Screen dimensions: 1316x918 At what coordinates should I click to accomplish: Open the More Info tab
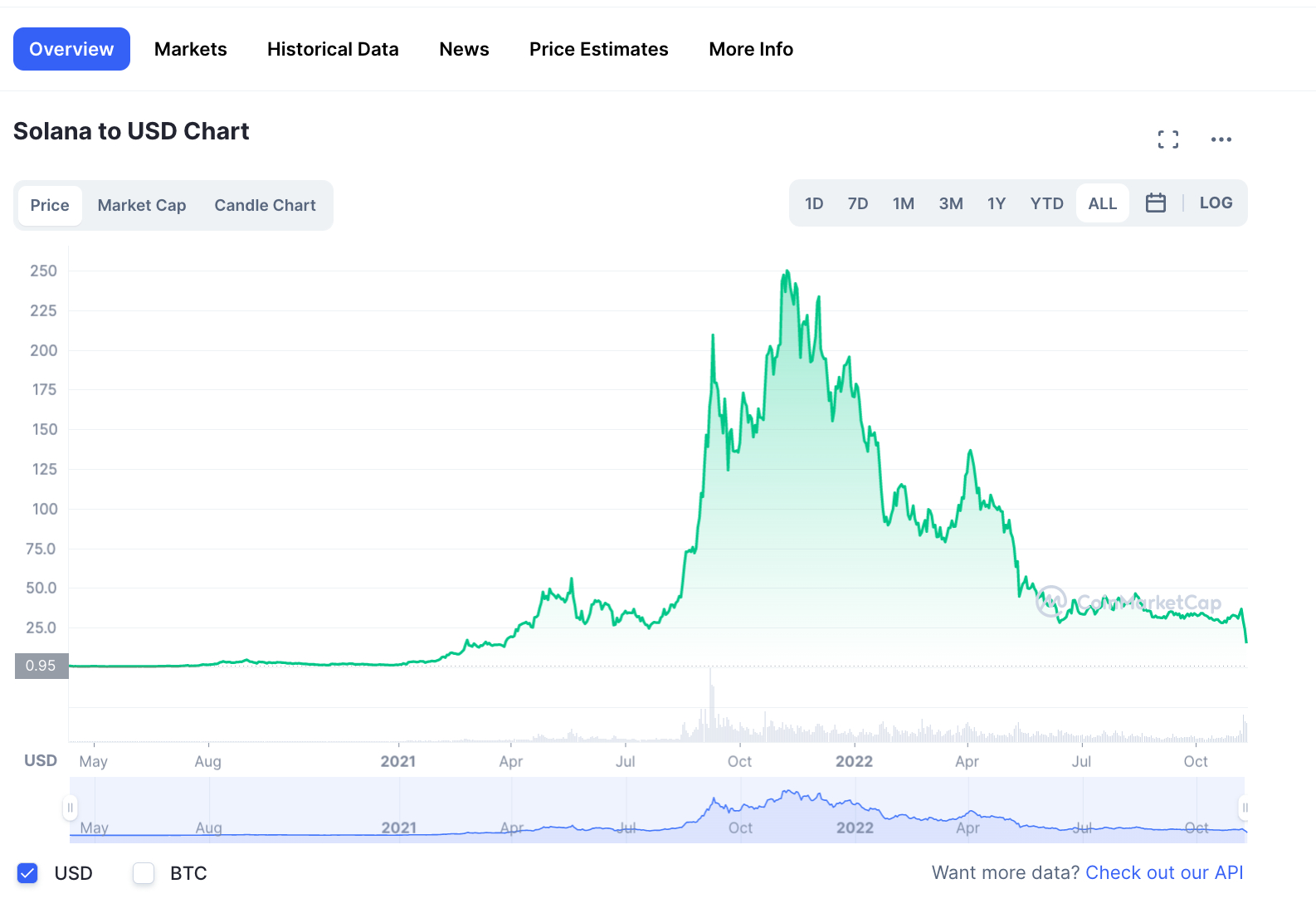751,49
